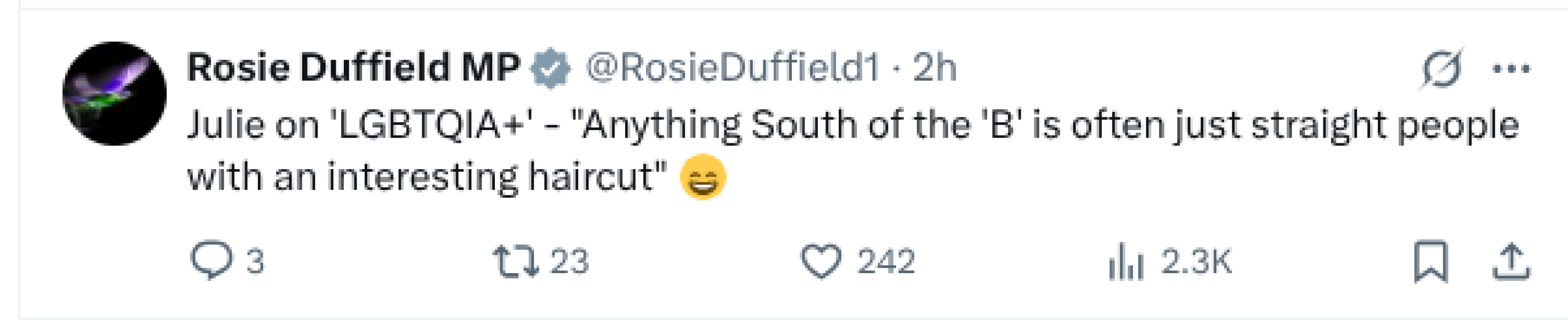Screen dimensions: 1568x320
Task: Open the view analytics bar chart icon
Action: click(1126, 262)
